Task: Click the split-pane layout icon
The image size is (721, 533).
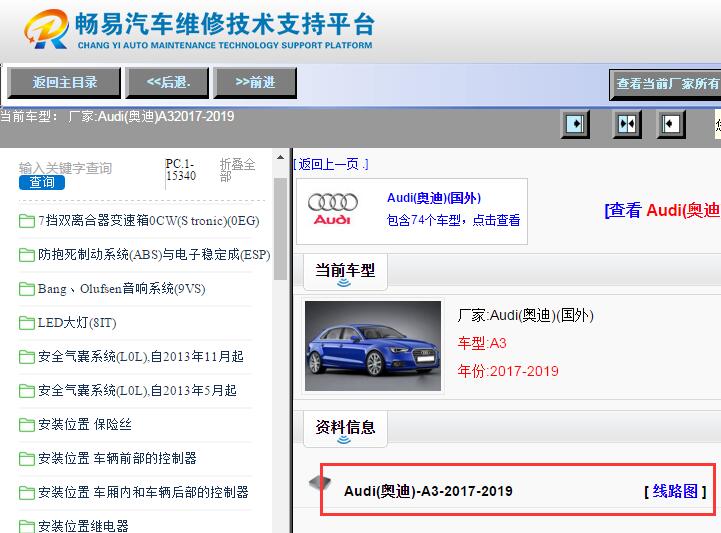Action: (x=627, y=124)
